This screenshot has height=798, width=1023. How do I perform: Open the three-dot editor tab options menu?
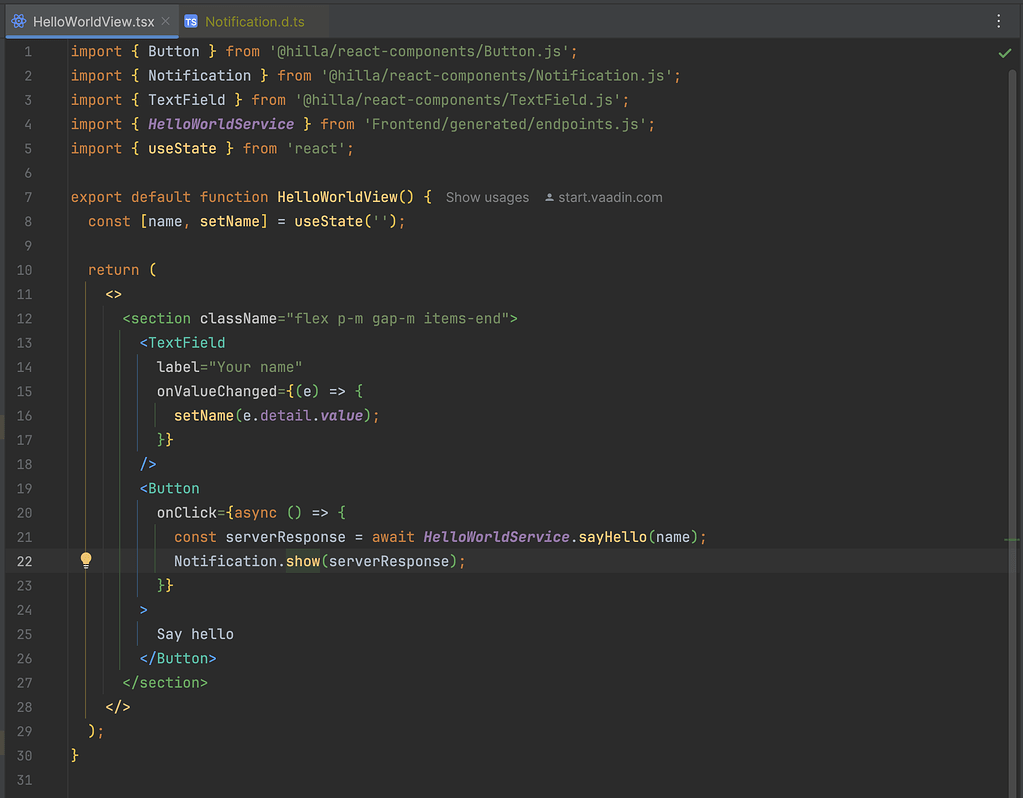point(998,21)
